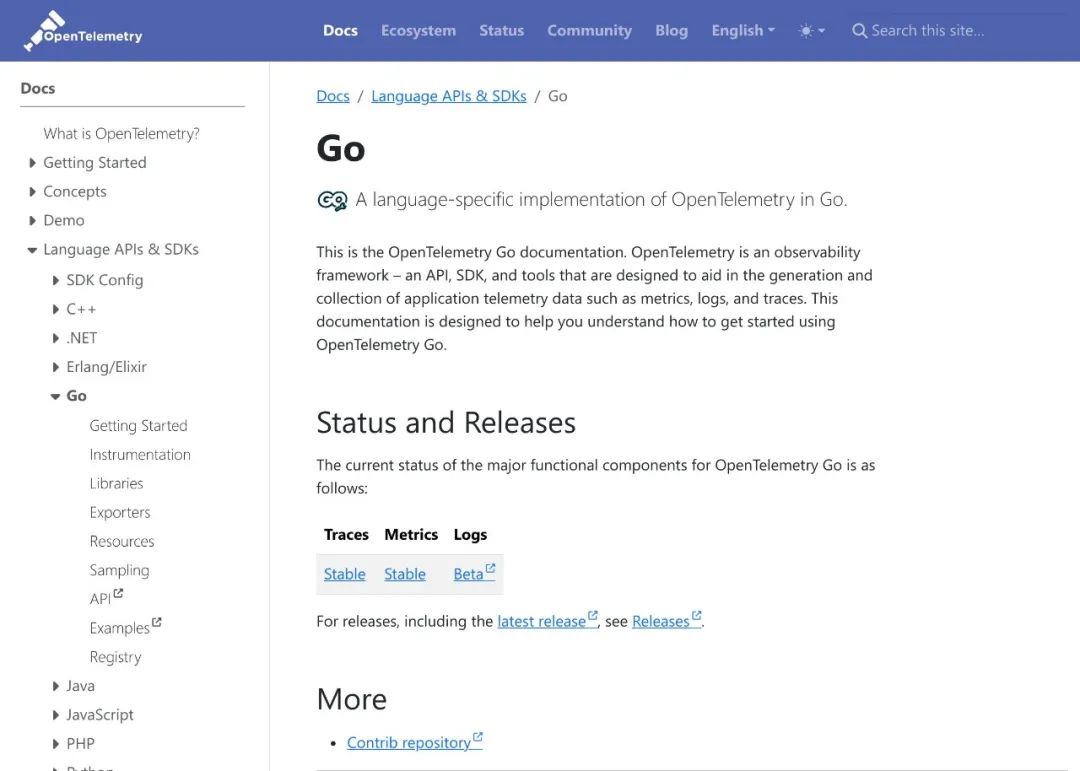Open the Ecosystem navigation item
The width and height of the screenshot is (1080, 771).
click(x=418, y=31)
